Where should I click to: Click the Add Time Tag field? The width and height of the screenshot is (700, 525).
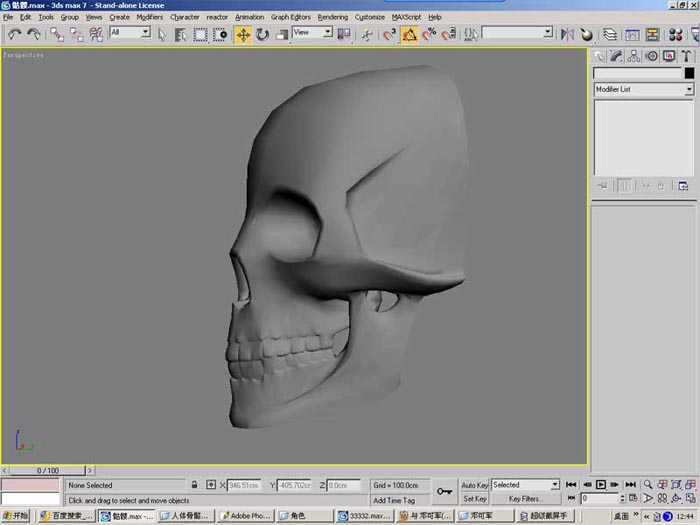coord(400,500)
